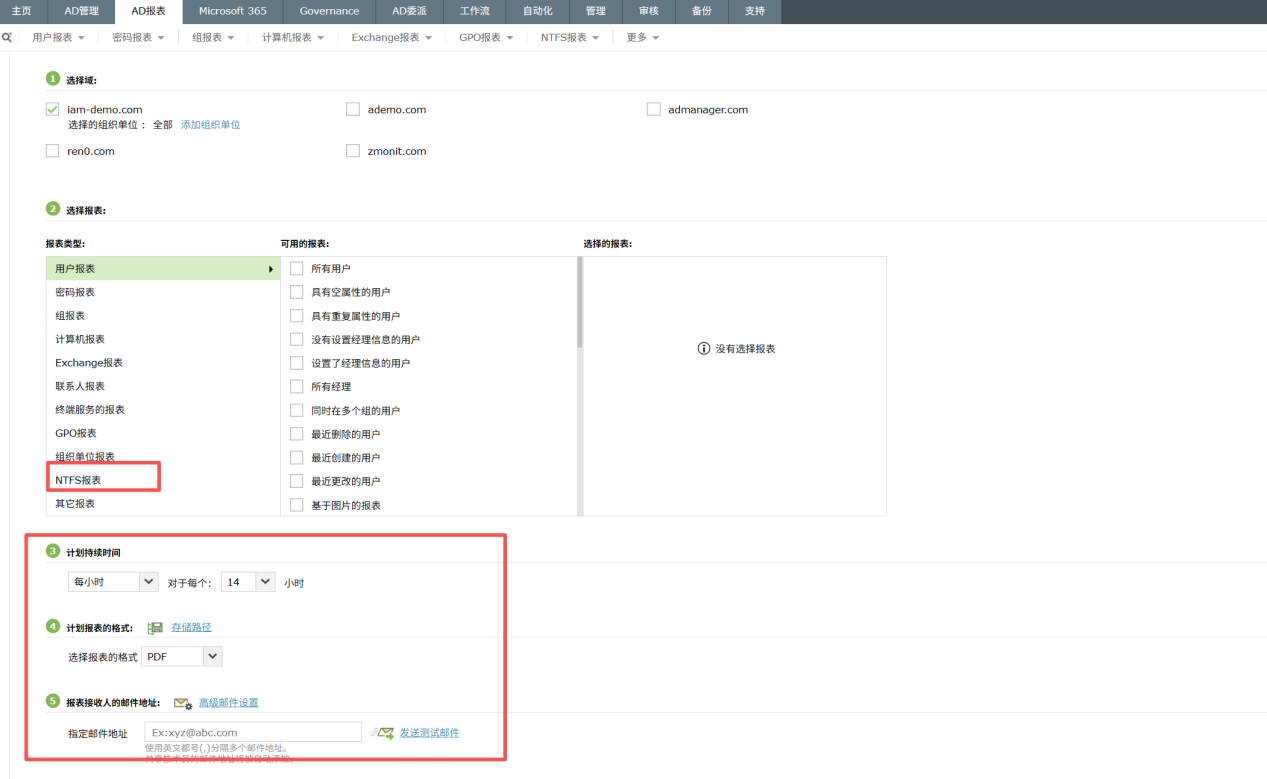Tick the 具有空属性的用户 report checkbox
1267x779 pixels.
coord(296,292)
